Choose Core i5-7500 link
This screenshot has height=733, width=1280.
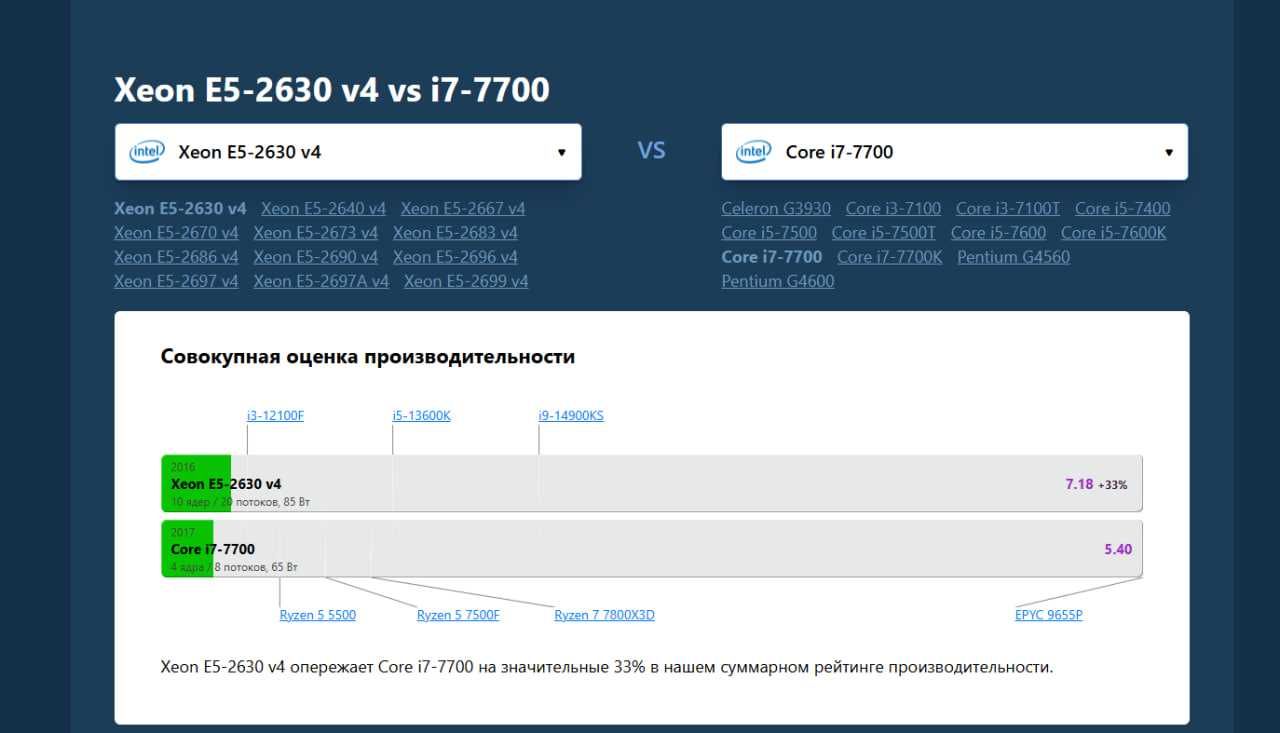(x=769, y=232)
